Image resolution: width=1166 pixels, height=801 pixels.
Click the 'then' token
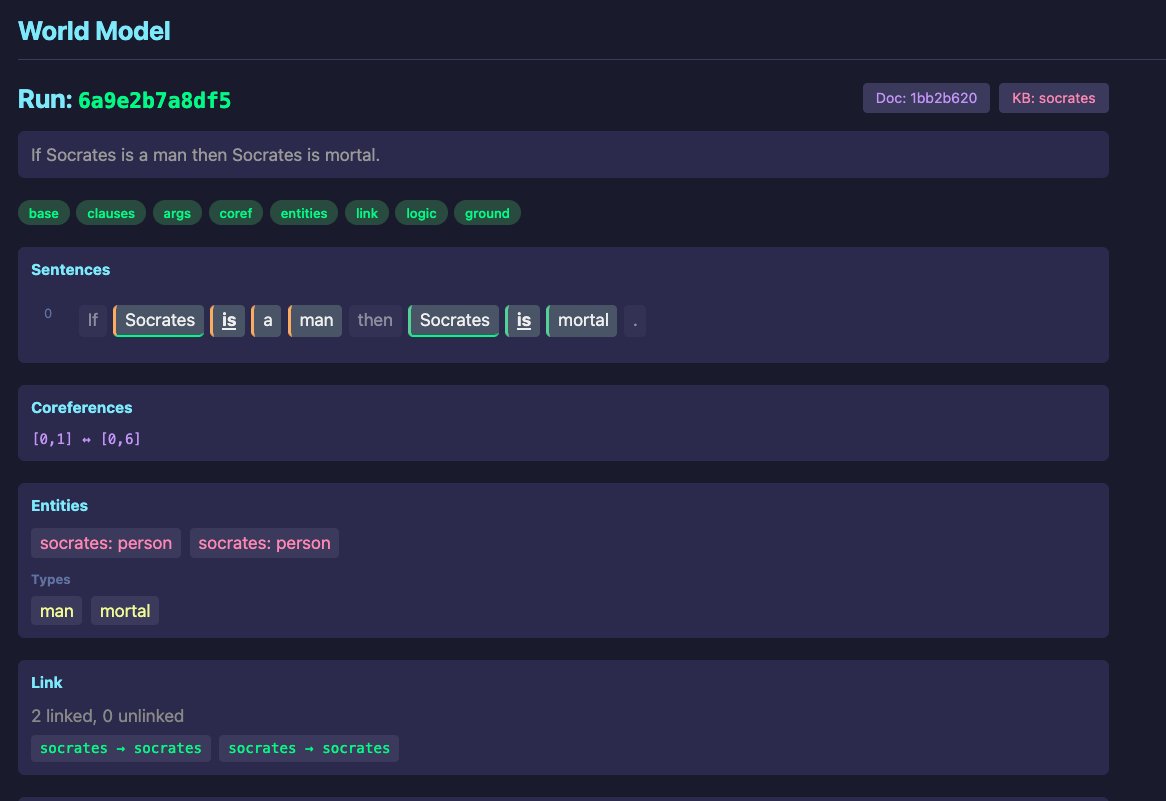tap(375, 321)
